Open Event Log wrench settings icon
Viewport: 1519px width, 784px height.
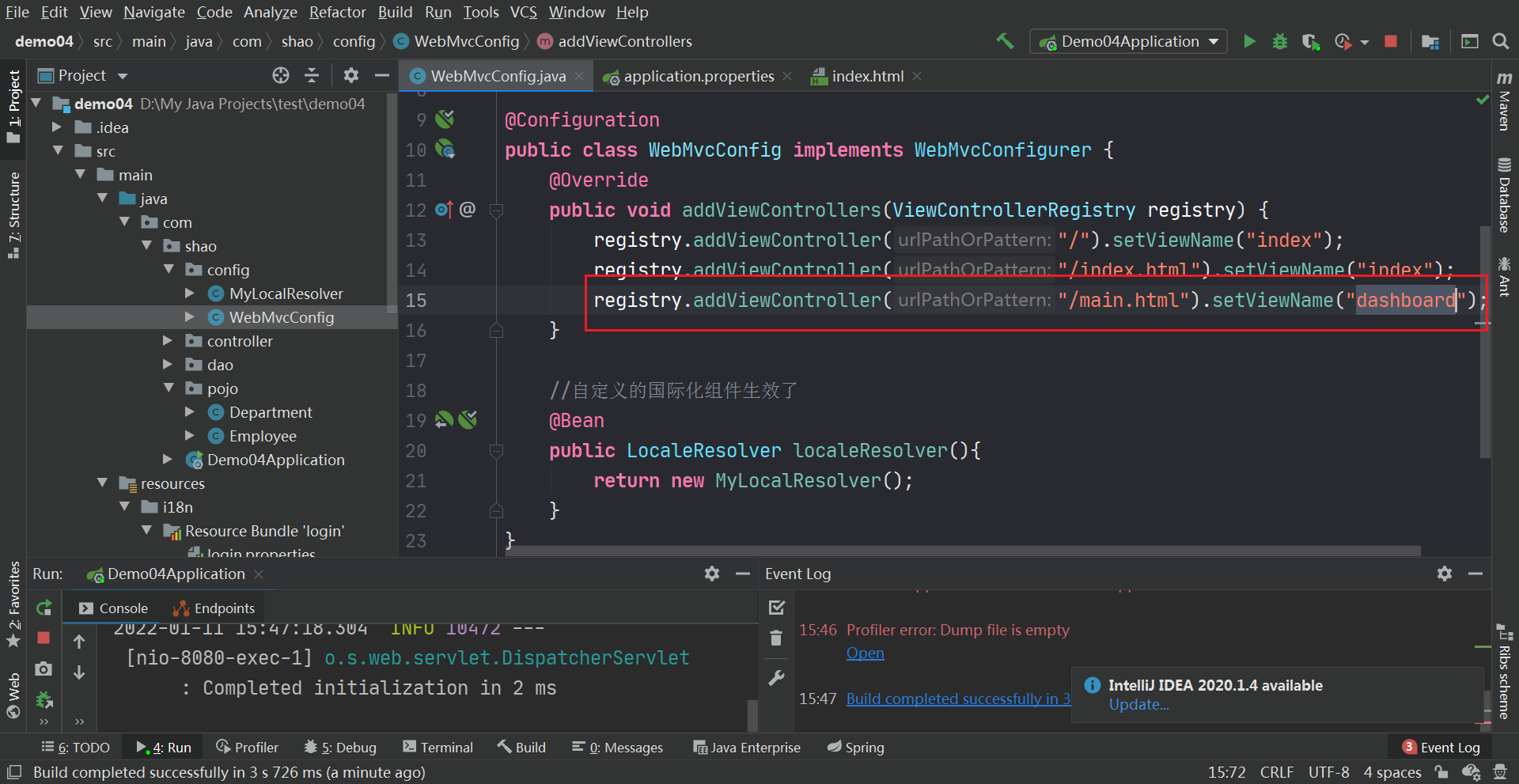[x=777, y=678]
